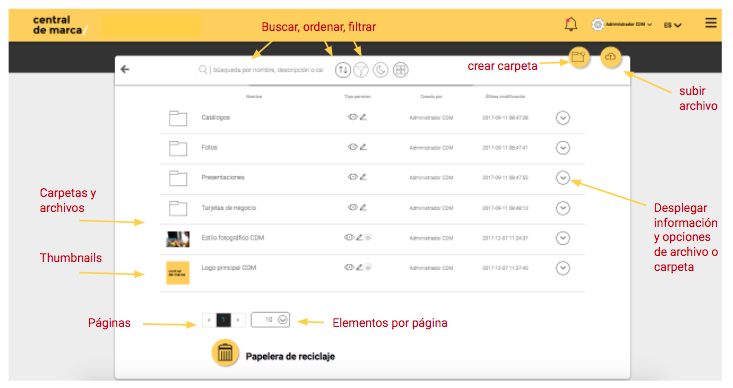Click the shield icon in Estilo fotográfico CDM row

click(368, 237)
